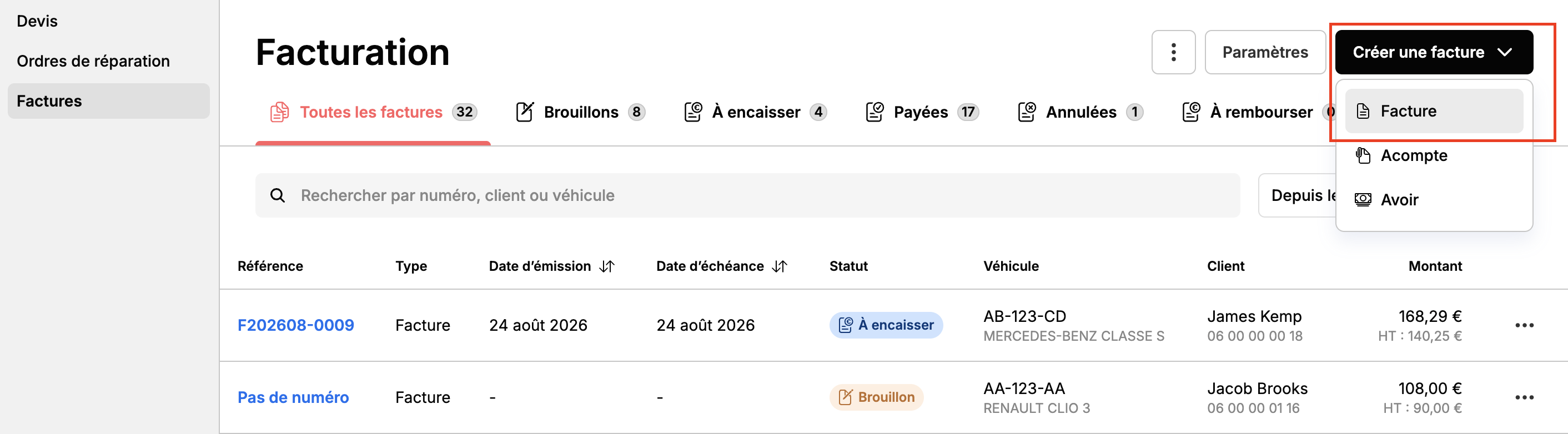Viewport: 1568px width, 434px height.
Task: Open Devis in the sidebar
Action: (37, 21)
